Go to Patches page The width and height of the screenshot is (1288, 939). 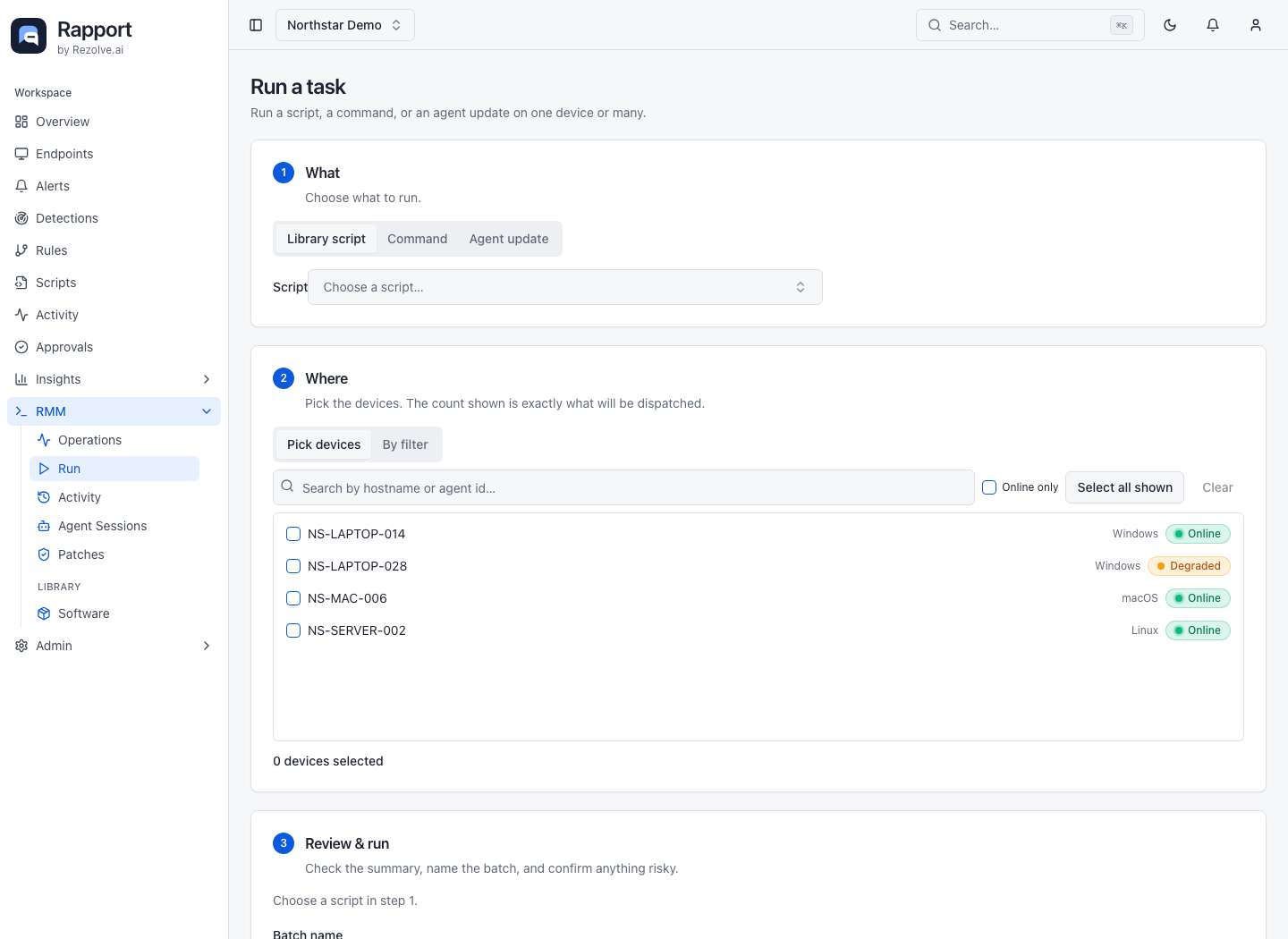tap(114, 554)
